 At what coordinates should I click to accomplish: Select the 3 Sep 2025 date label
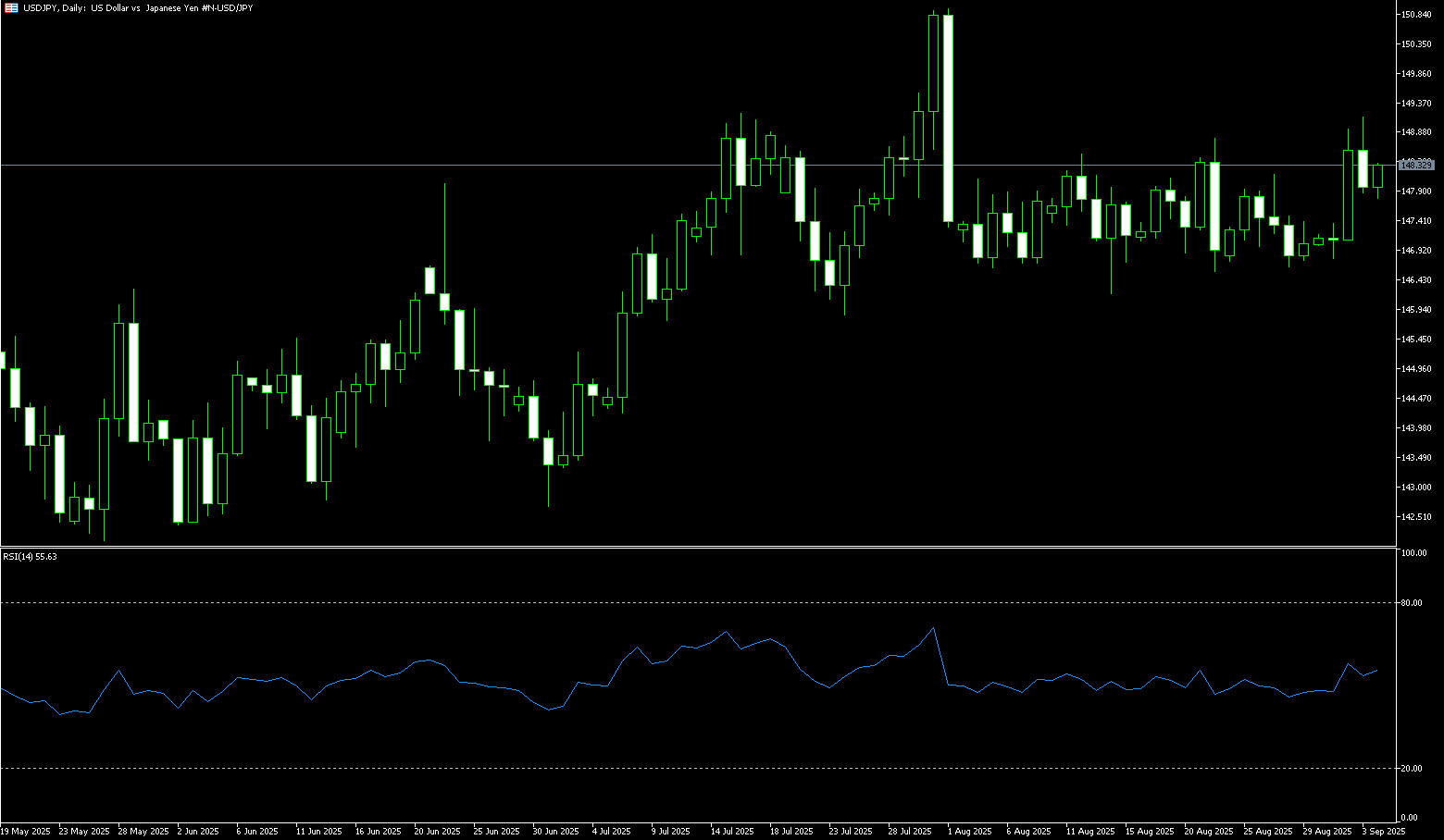tap(1383, 832)
